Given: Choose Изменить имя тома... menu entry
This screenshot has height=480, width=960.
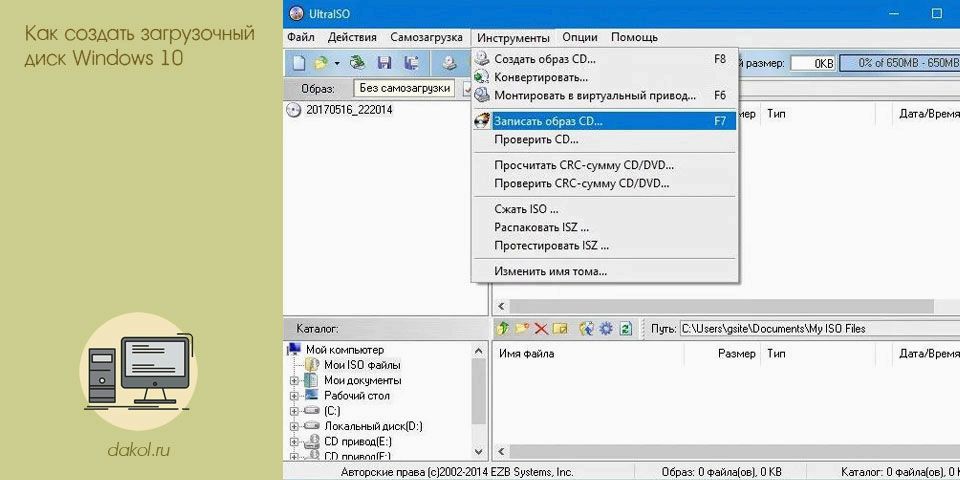Looking at the screenshot, I should pyautogui.click(x=605, y=271).
